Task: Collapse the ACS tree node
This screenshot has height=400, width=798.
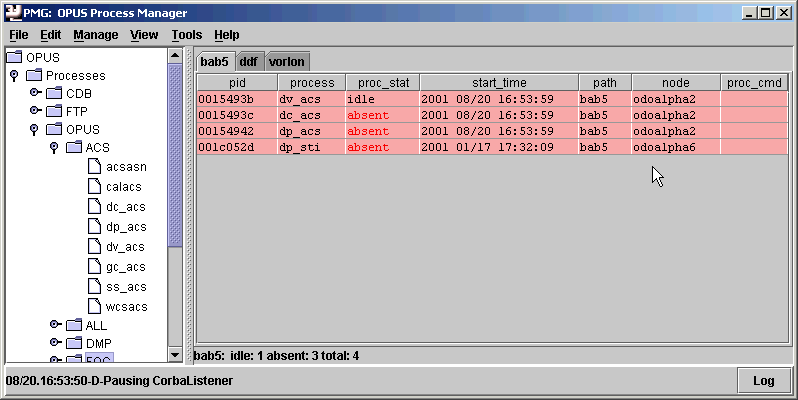Action: tap(54, 148)
